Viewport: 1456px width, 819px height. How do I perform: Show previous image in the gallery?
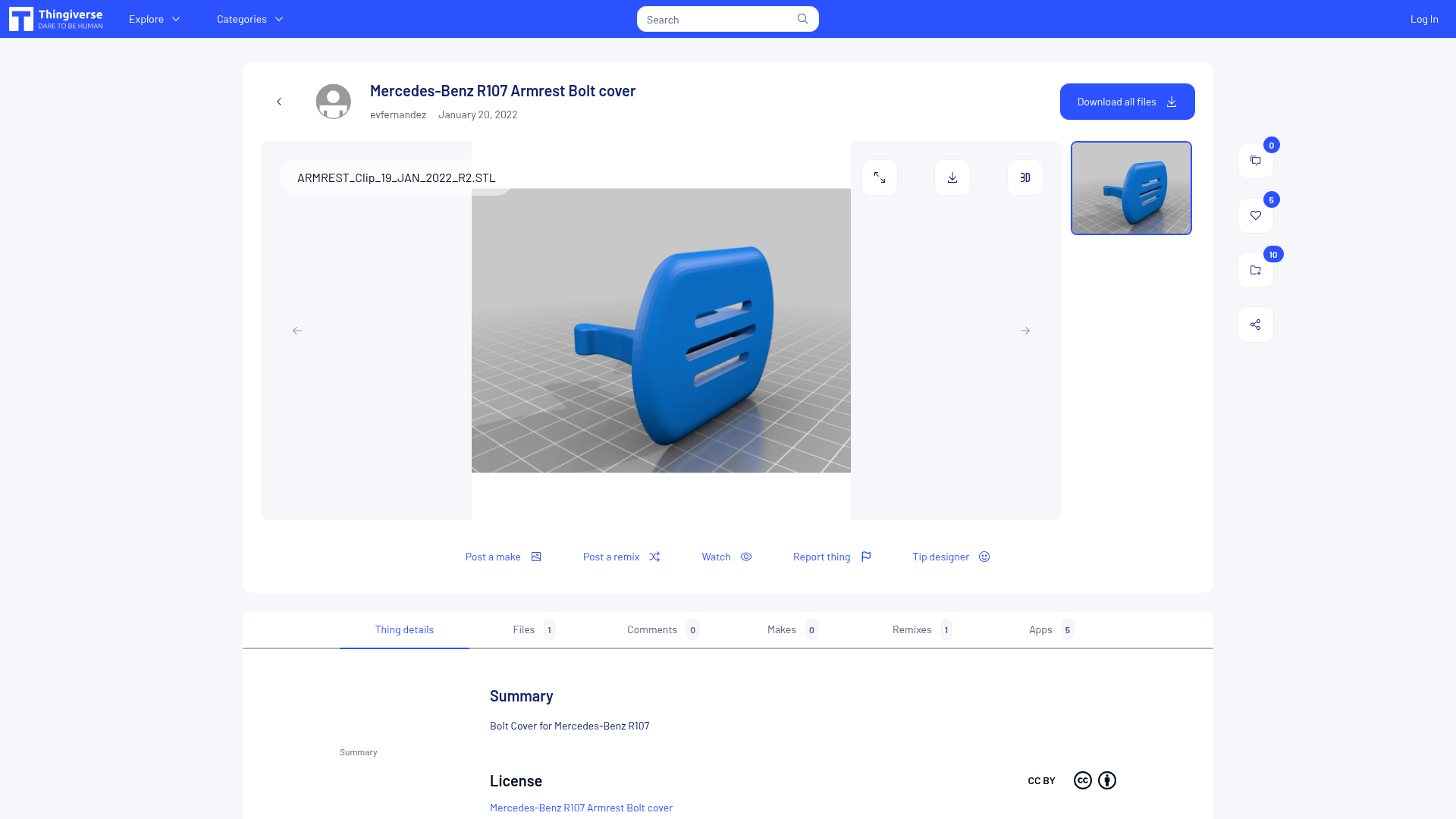[x=297, y=331]
